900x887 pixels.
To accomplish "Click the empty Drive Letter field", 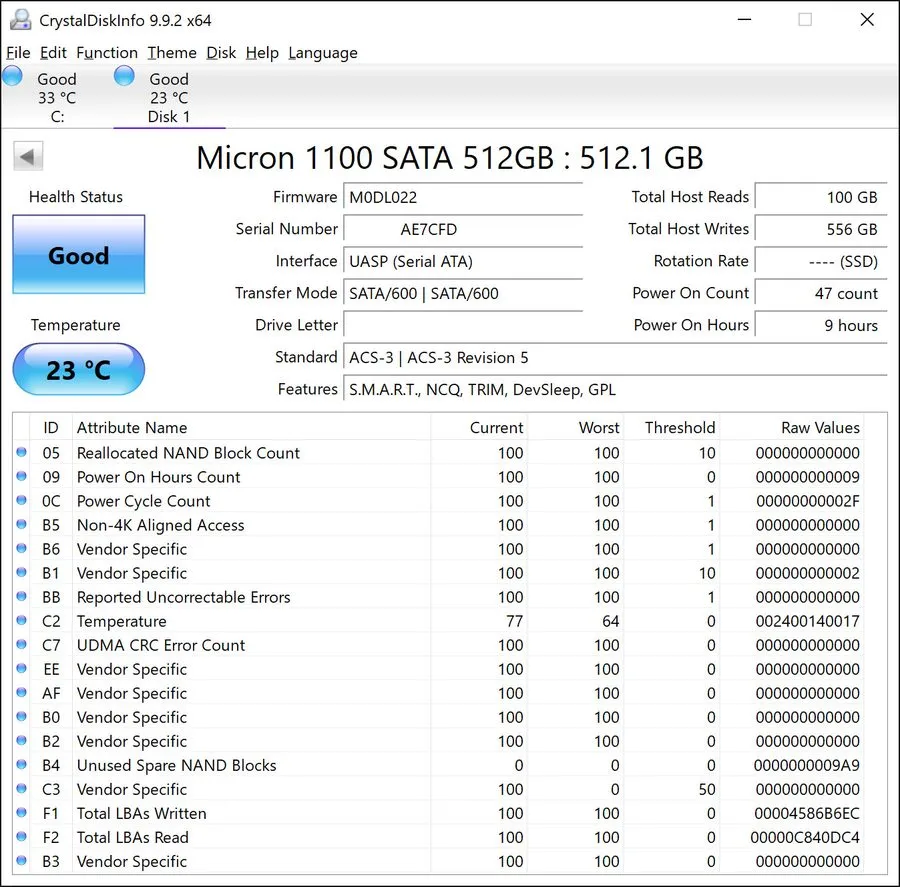I will (x=463, y=326).
